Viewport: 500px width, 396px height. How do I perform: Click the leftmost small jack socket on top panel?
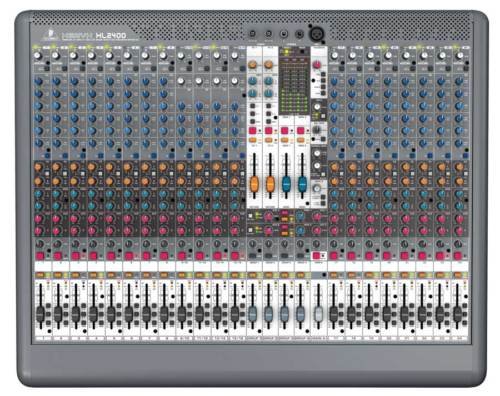(253, 34)
